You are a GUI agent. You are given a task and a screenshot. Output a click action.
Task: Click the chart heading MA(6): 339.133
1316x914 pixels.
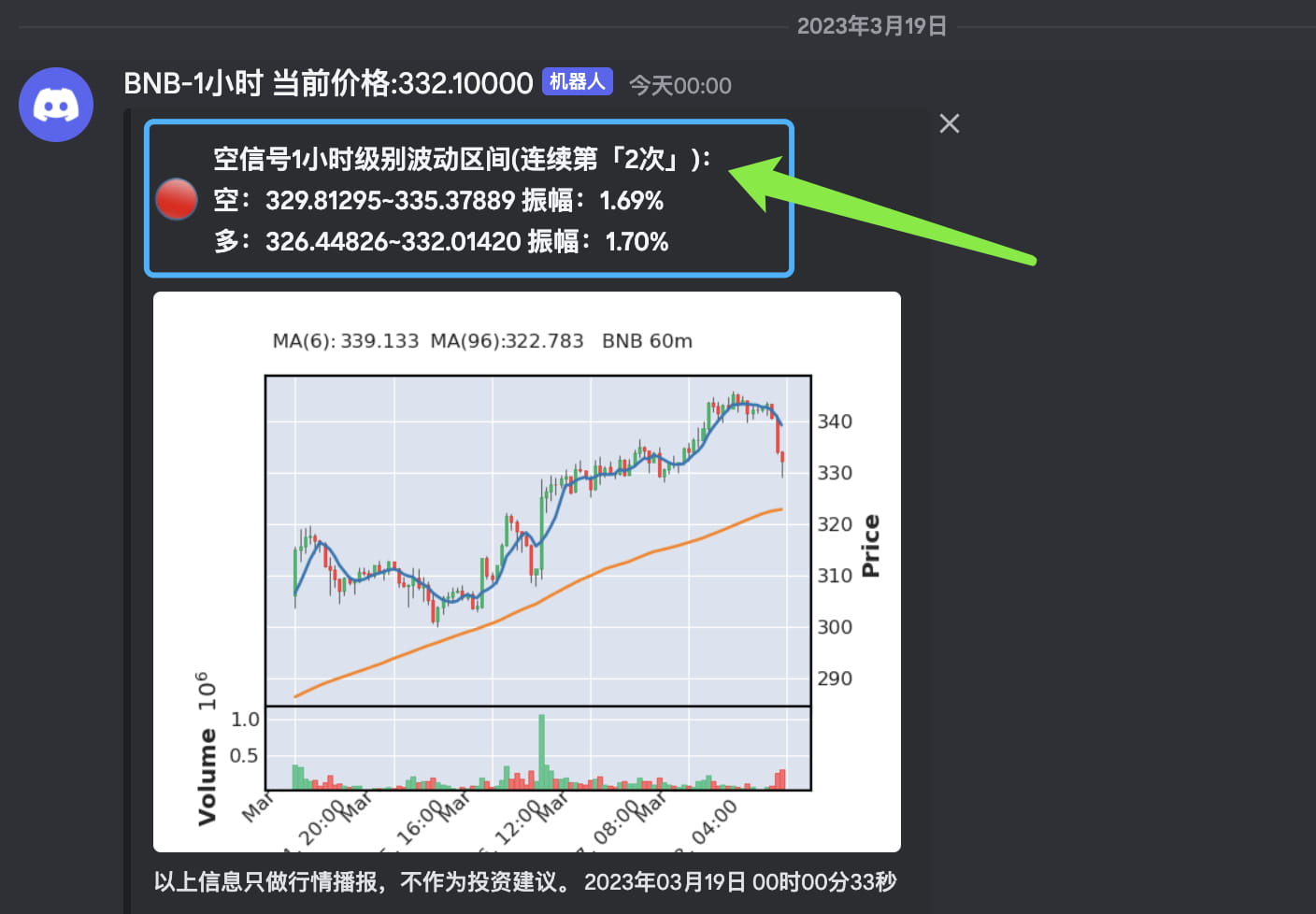point(346,341)
